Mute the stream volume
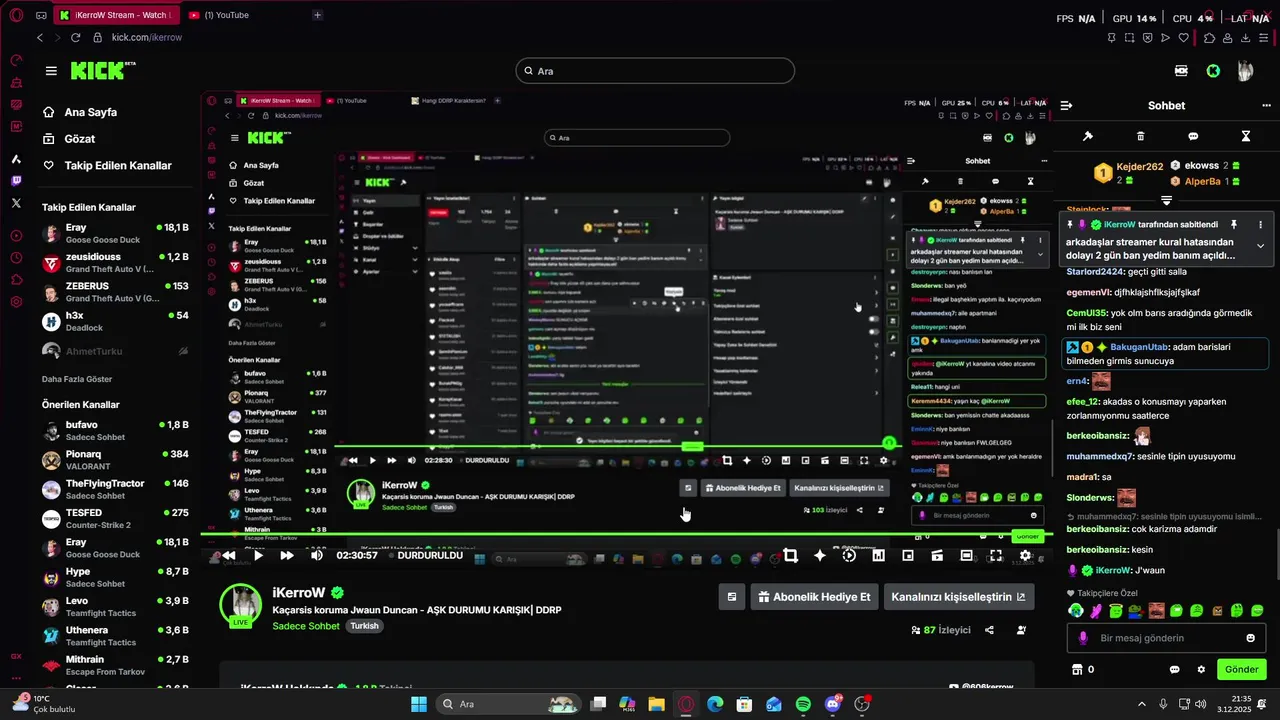 pos(317,555)
